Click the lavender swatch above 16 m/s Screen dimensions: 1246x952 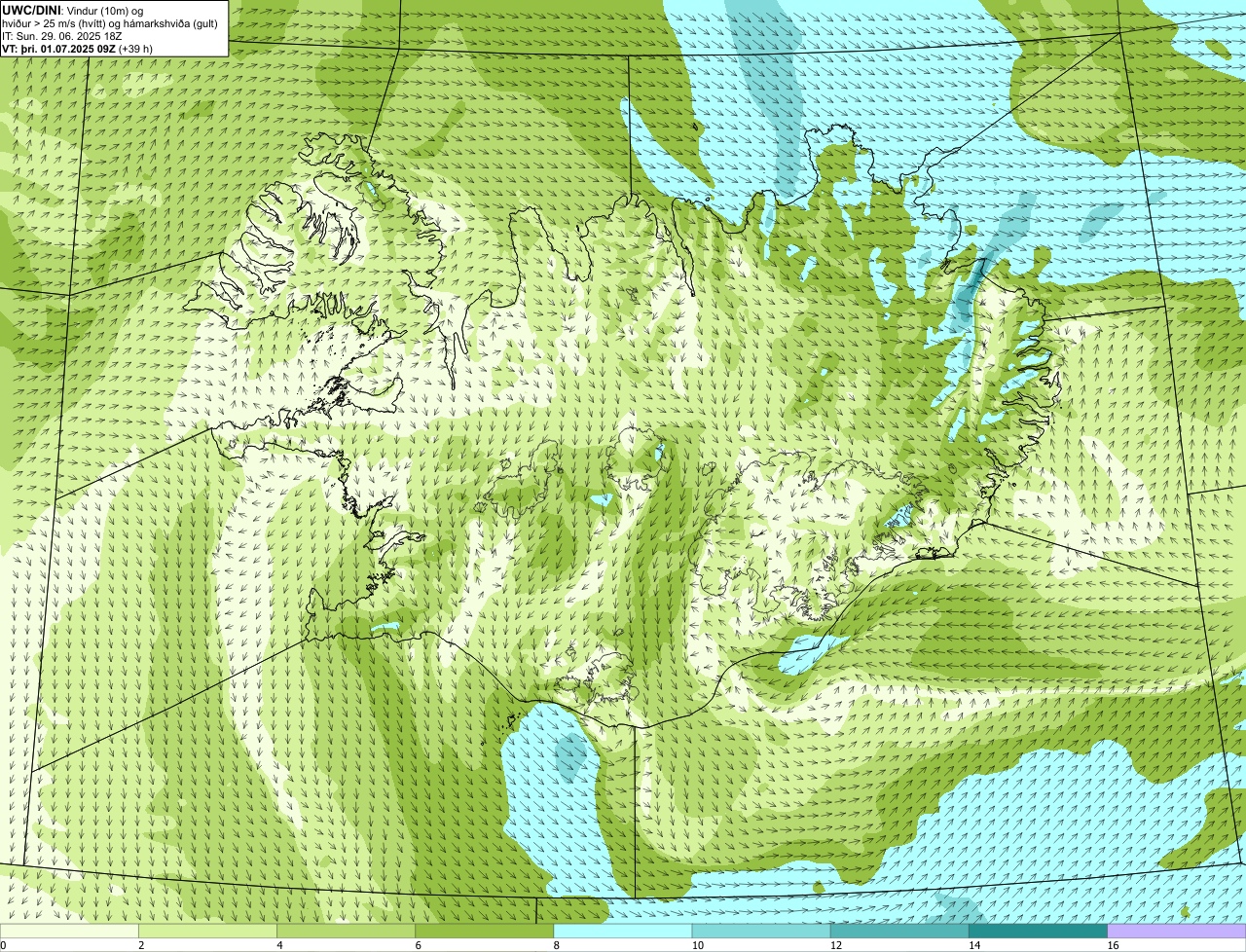tap(1177, 932)
